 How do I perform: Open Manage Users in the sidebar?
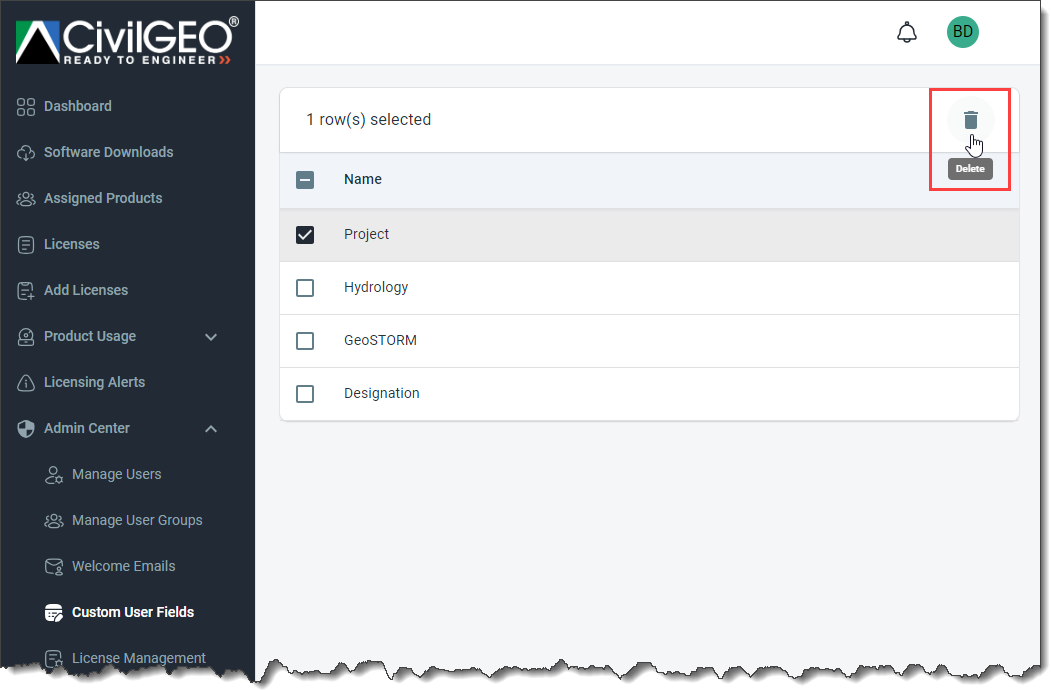[116, 475]
